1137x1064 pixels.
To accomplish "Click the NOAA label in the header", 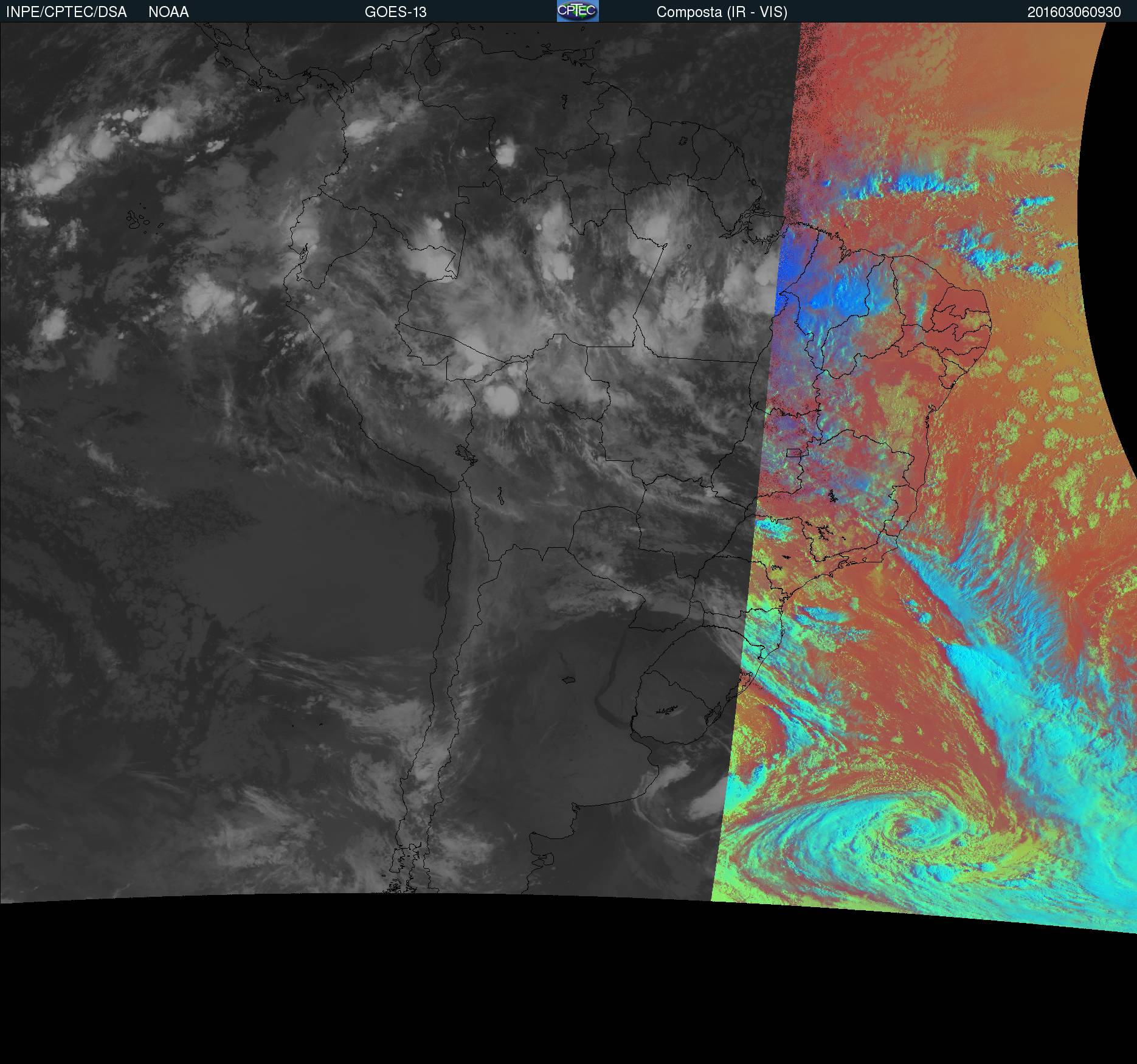I will tap(168, 12).
